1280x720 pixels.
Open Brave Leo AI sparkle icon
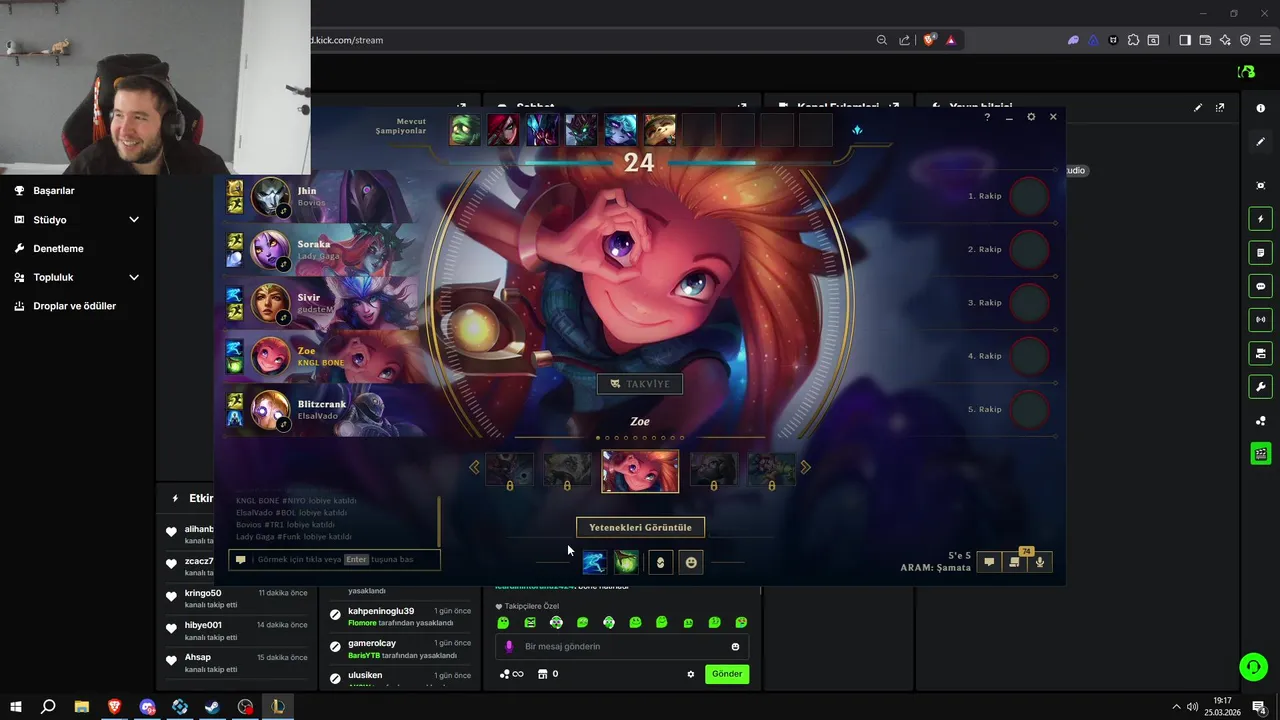pyautogui.click(x=1225, y=40)
